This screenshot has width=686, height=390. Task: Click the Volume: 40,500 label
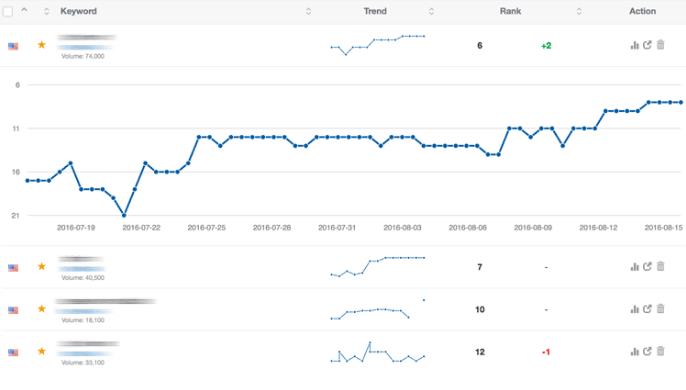(x=83, y=278)
